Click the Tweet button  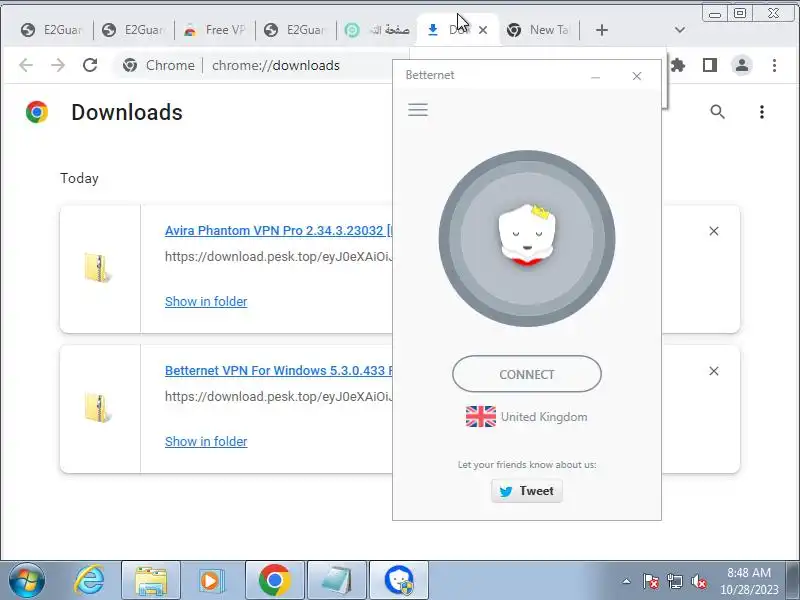(x=527, y=491)
